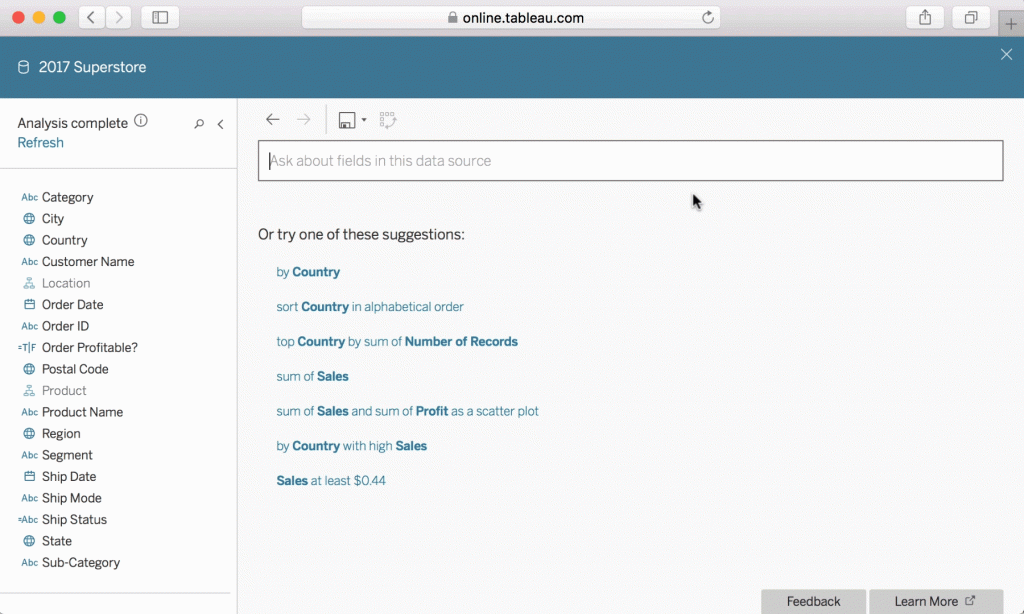The width and height of the screenshot is (1024, 614).
Task: Click the Safari share button
Action: click(x=925, y=18)
